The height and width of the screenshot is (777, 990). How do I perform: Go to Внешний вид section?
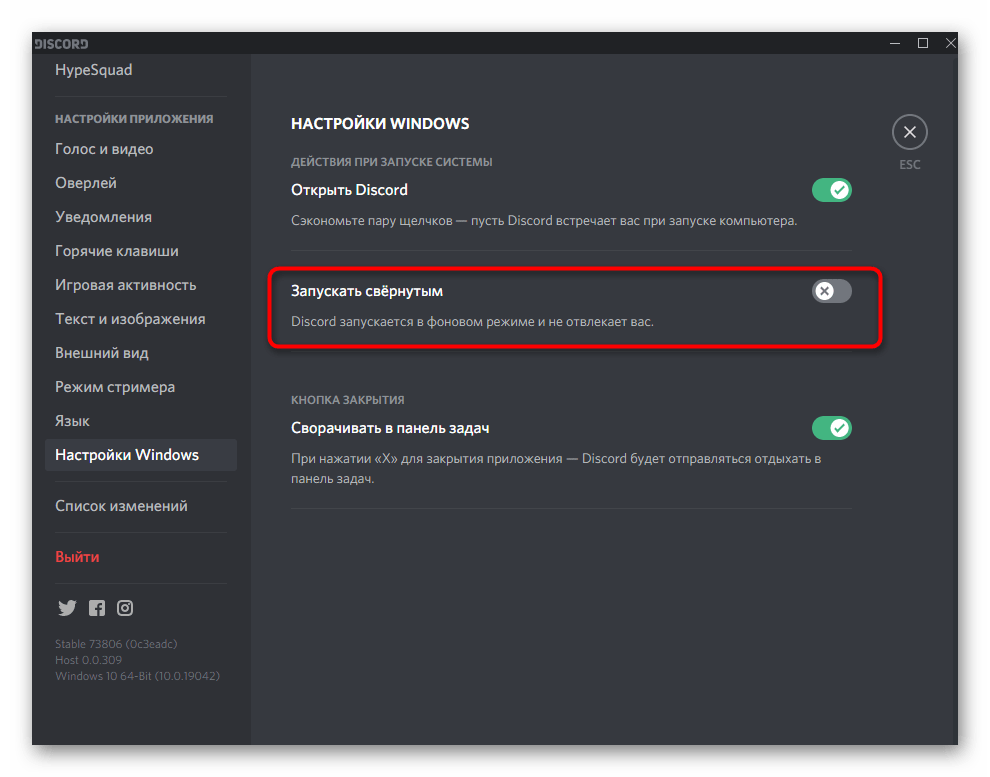[x=102, y=353]
